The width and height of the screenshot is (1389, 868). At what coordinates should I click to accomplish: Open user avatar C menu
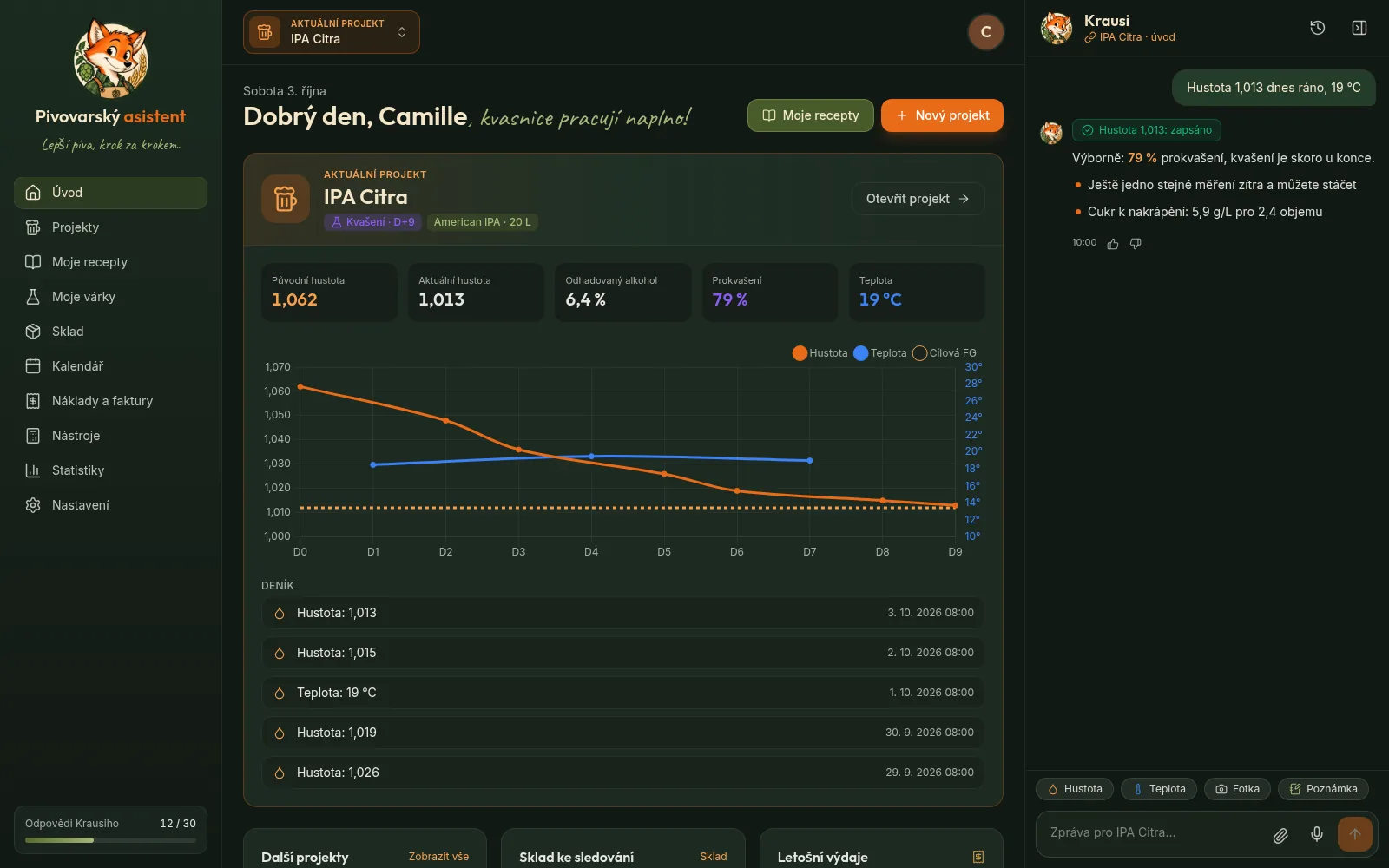coord(985,32)
